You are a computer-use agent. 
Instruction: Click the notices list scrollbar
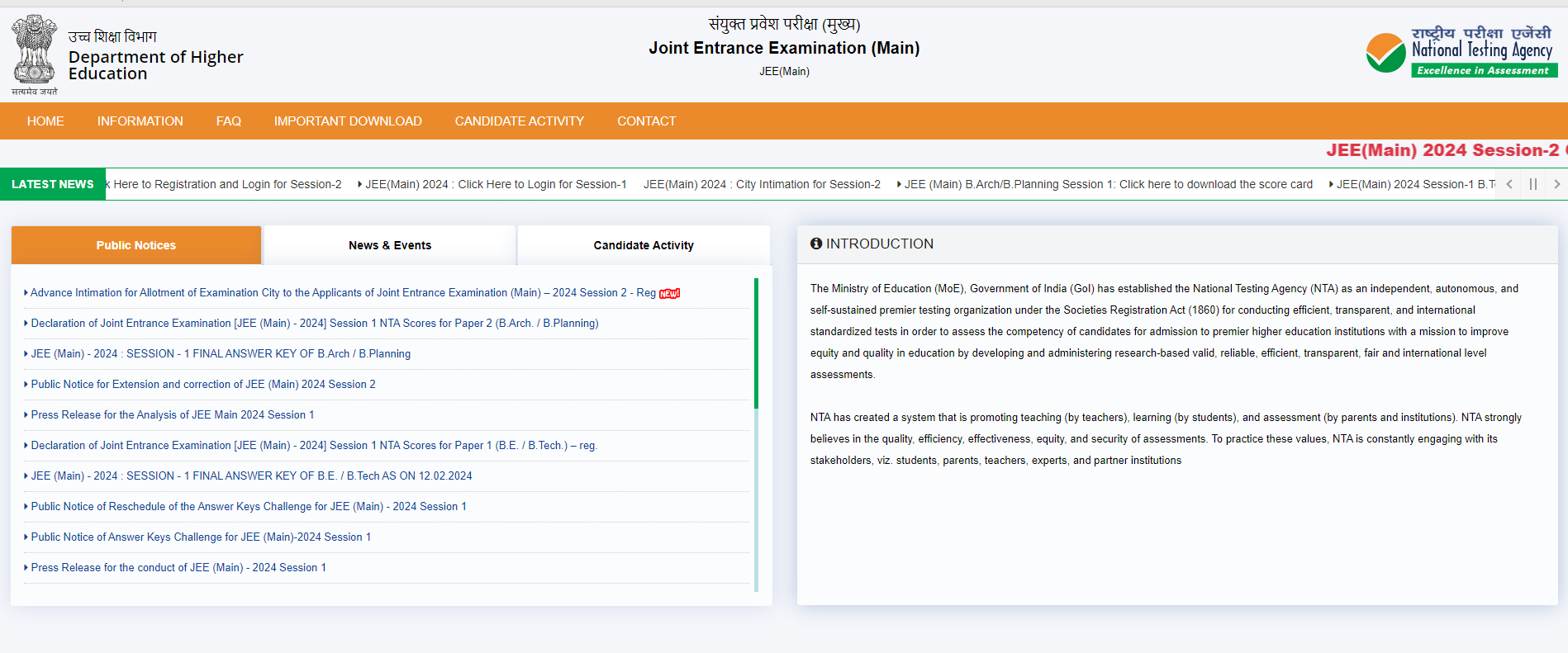click(756, 343)
